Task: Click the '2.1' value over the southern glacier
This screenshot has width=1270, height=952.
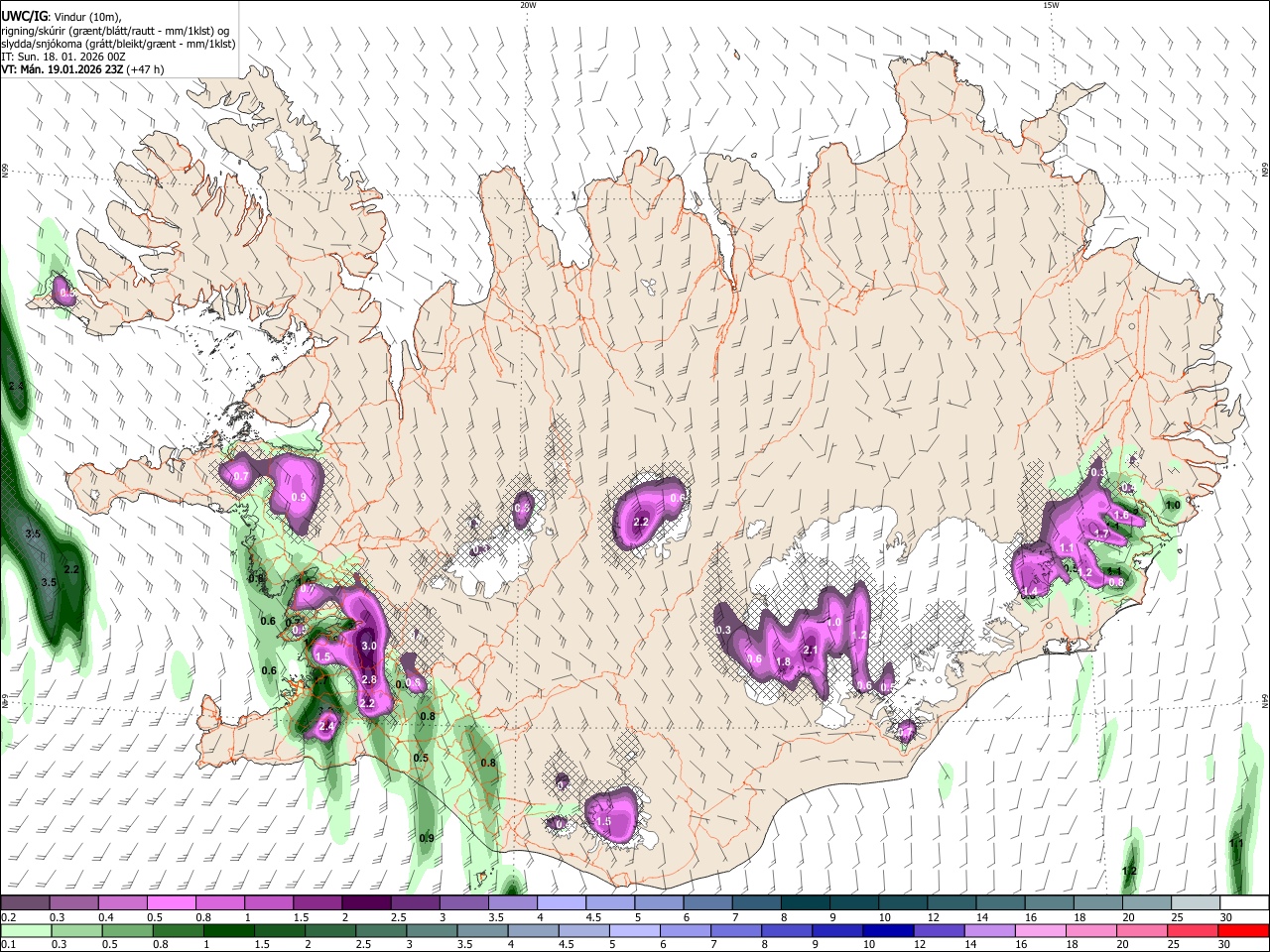Action: click(x=810, y=651)
